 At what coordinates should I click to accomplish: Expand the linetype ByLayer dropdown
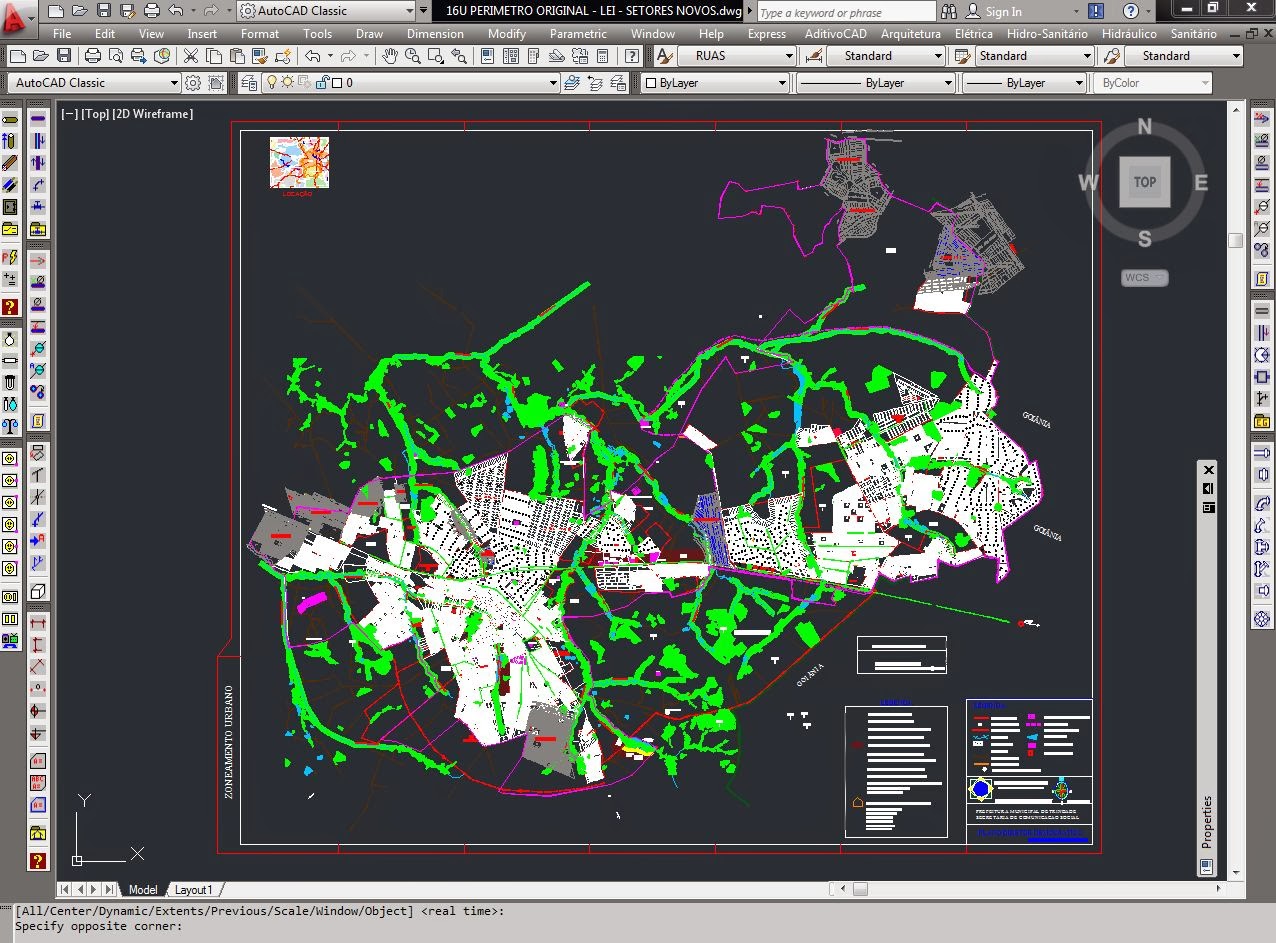tap(947, 83)
